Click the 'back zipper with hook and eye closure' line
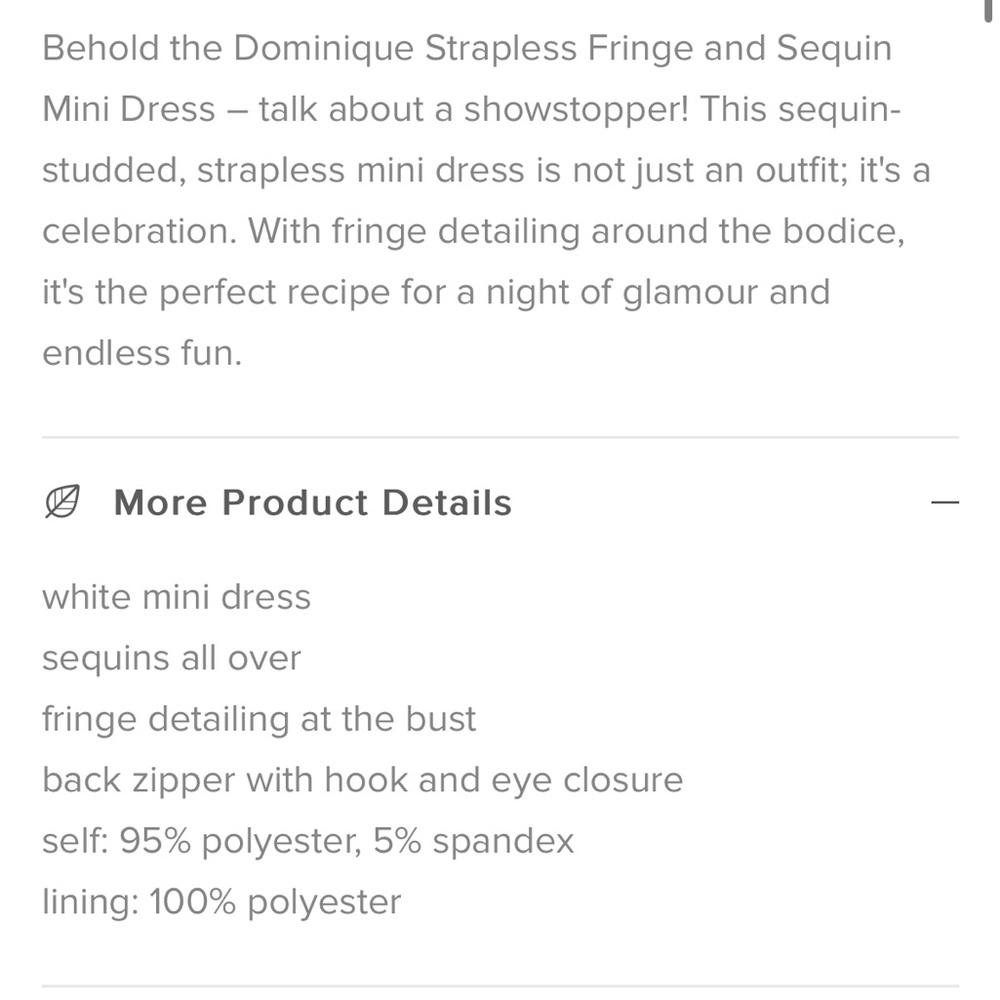 pos(362,780)
